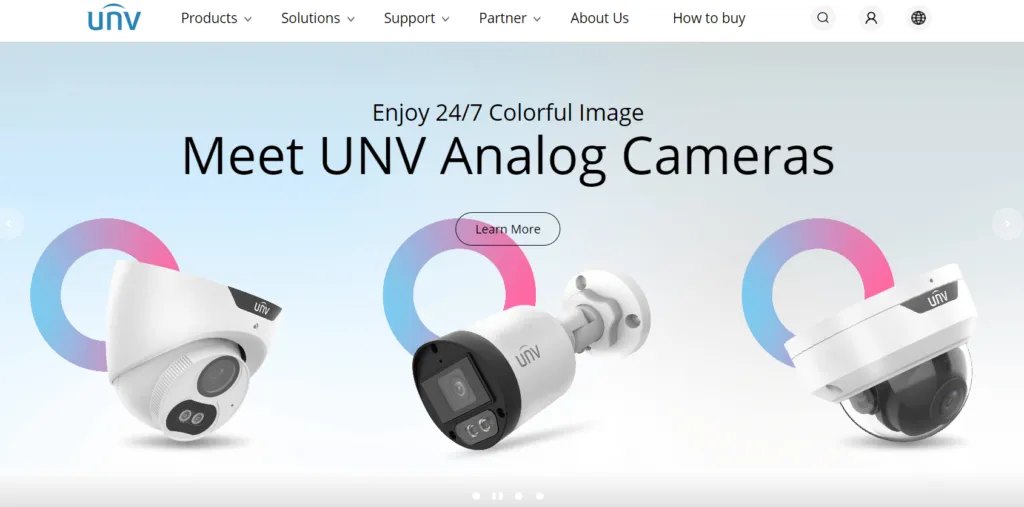Select the first carousel dot
Viewport: 1024px width, 507px height.
click(x=476, y=496)
